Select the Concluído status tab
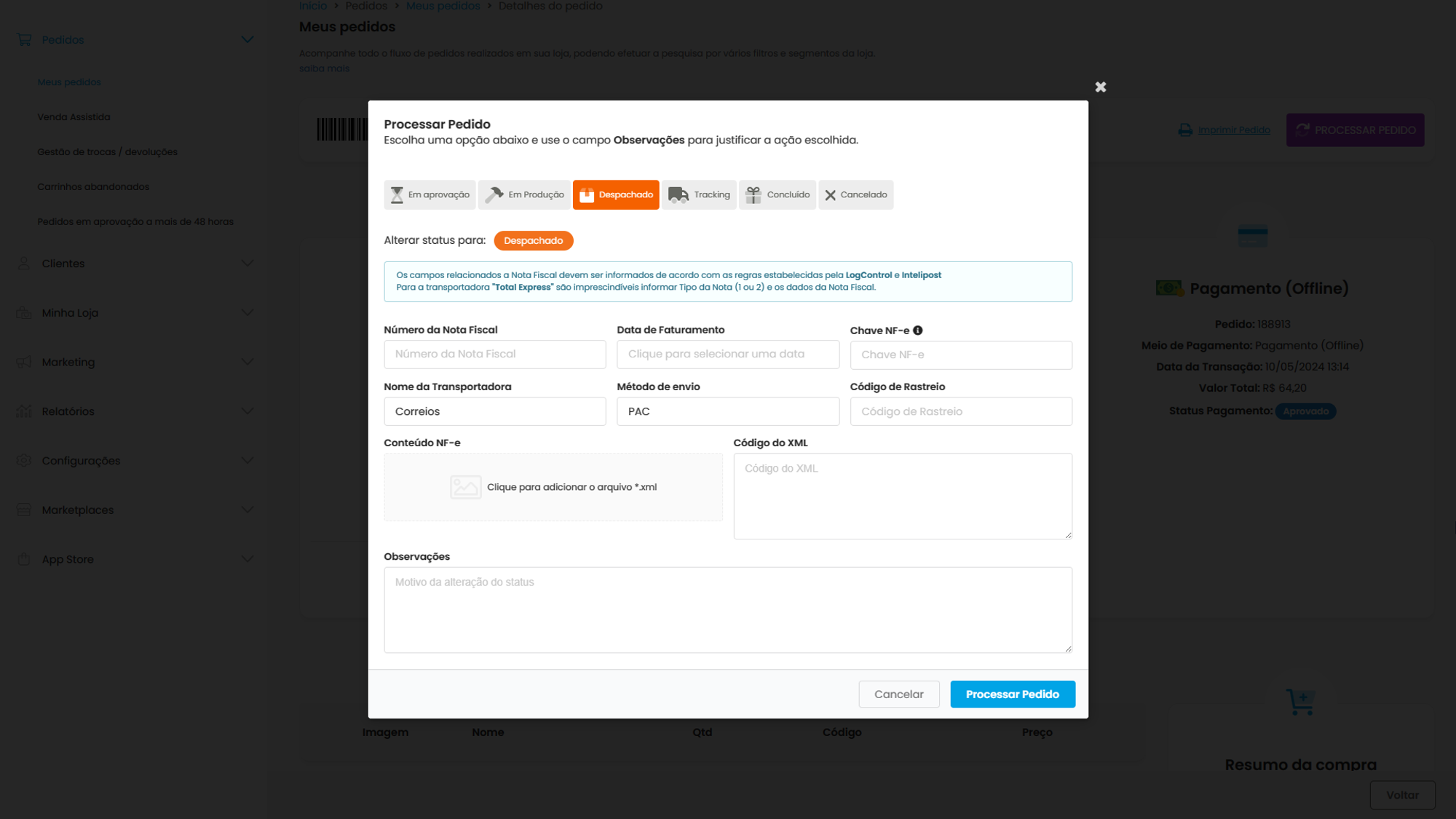Image resolution: width=1456 pixels, height=819 pixels. pos(778,194)
